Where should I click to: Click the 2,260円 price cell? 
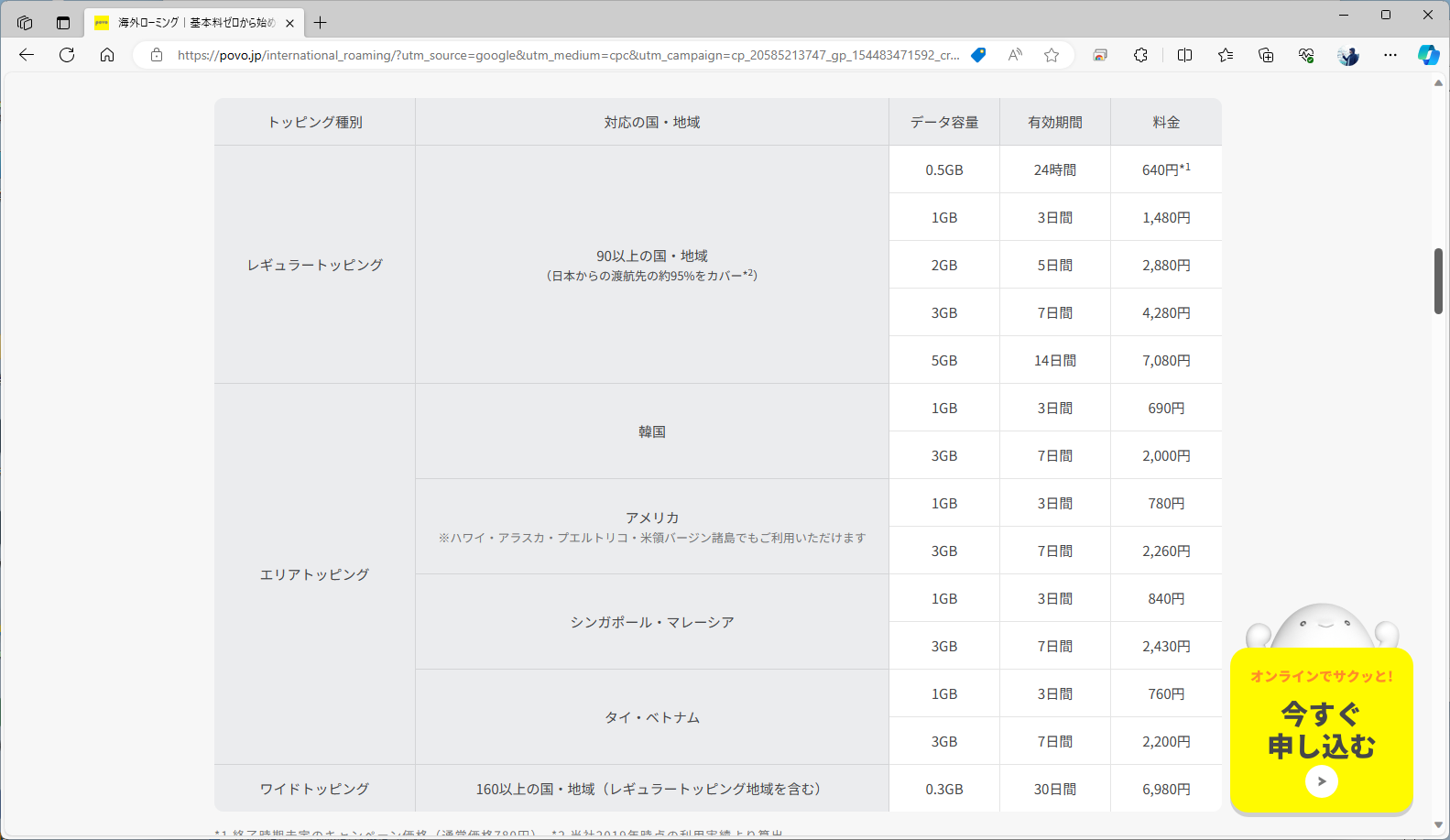point(1166,551)
